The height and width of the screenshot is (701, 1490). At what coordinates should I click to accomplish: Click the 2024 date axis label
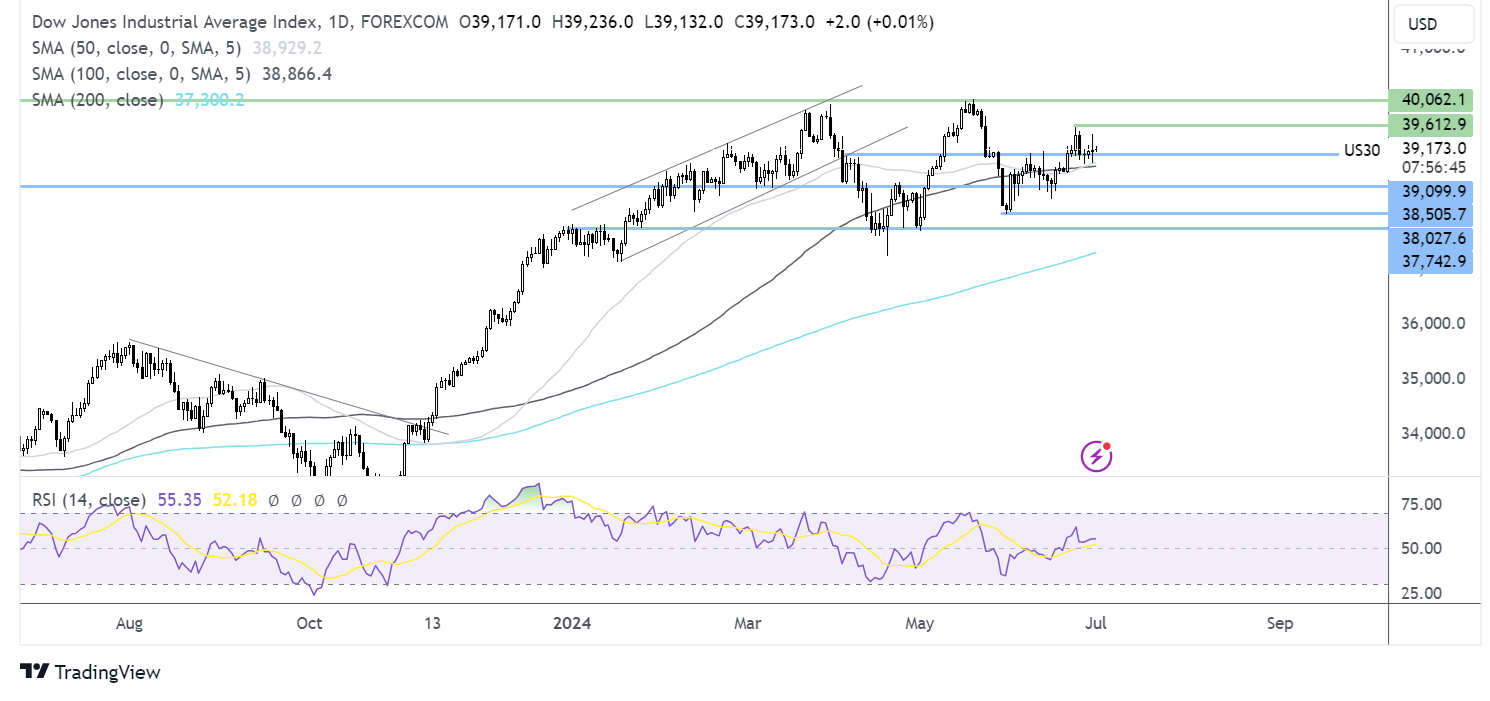coord(571,623)
